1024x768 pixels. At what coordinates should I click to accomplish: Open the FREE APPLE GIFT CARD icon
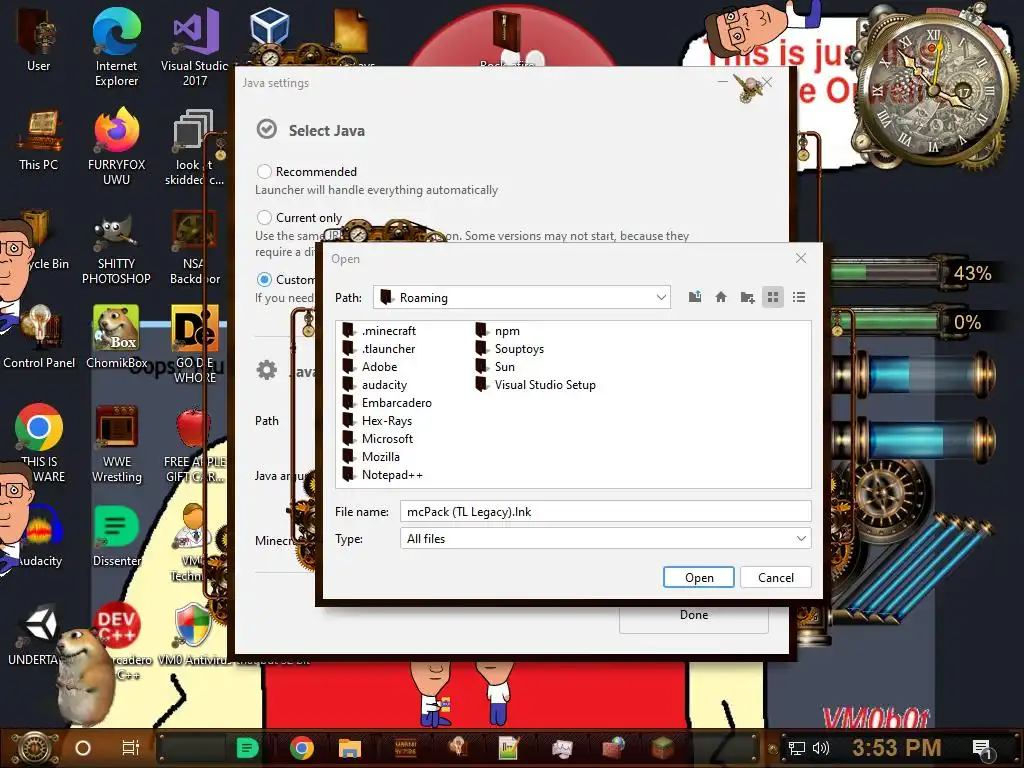195,444
